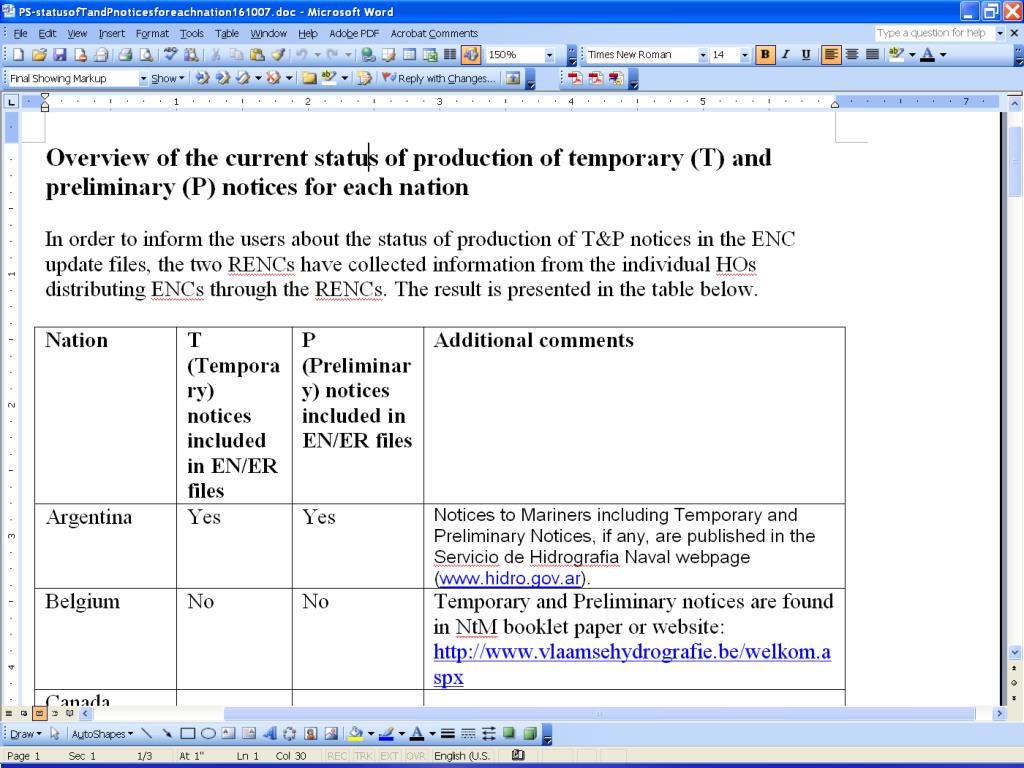Open the Format menu
Viewport: 1024px width, 768px height.
[152, 33]
